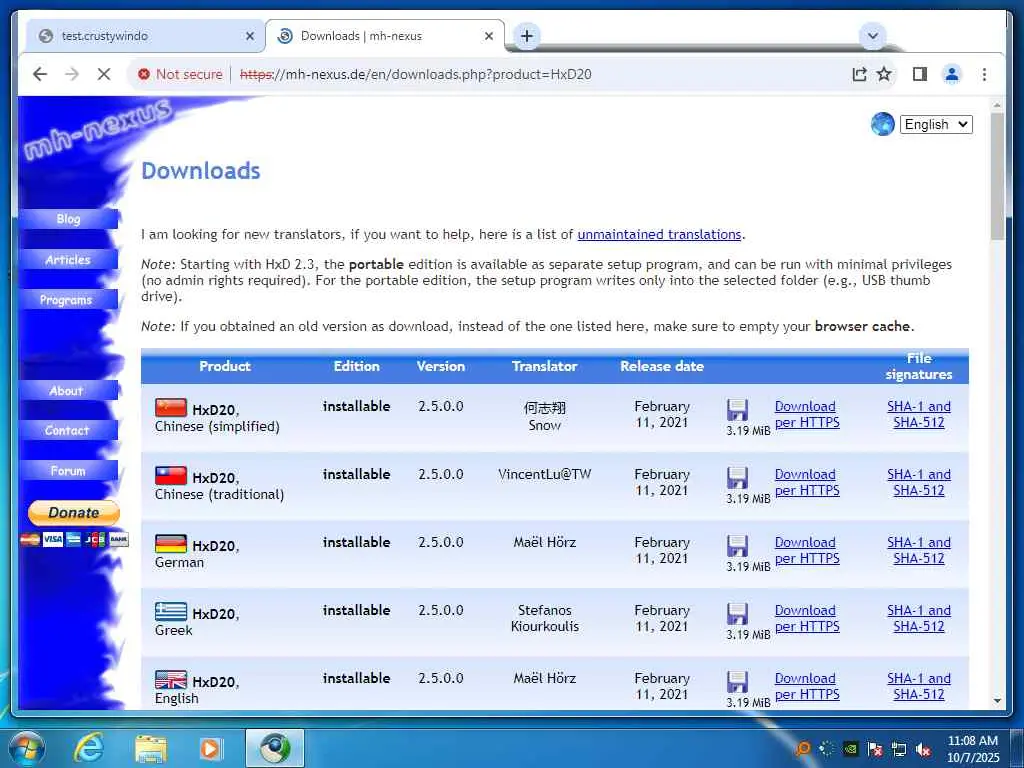Click the Release date column header

tap(662, 366)
